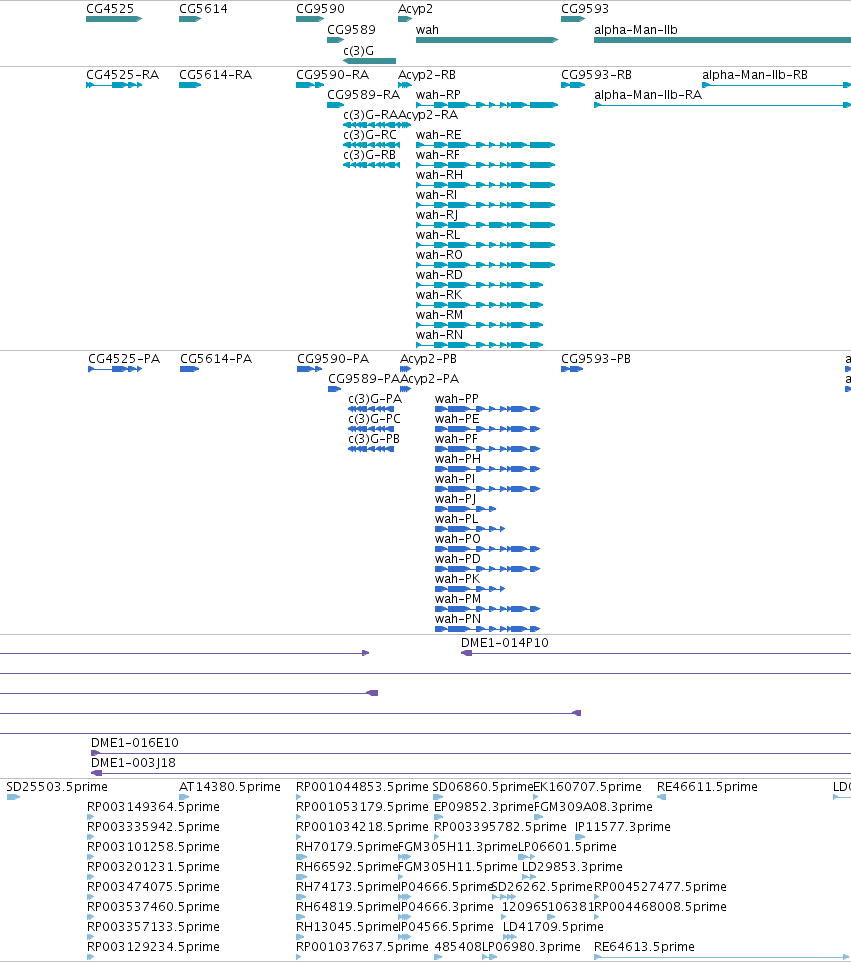Select protein CG5614-PA
Image resolution: width=851 pixels, height=962 pixels.
tap(190, 369)
